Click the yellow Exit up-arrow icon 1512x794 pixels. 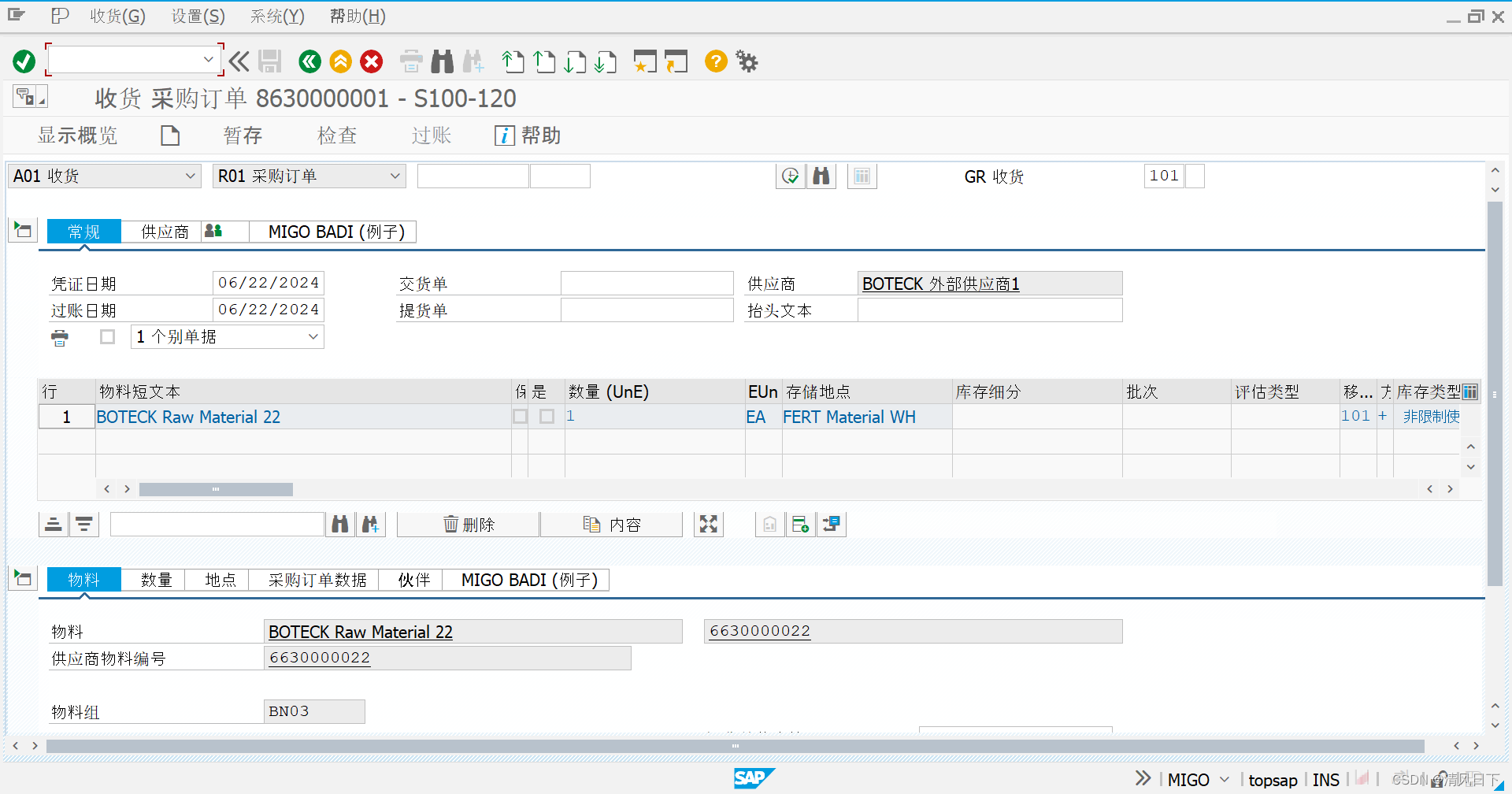coord(341,61)
